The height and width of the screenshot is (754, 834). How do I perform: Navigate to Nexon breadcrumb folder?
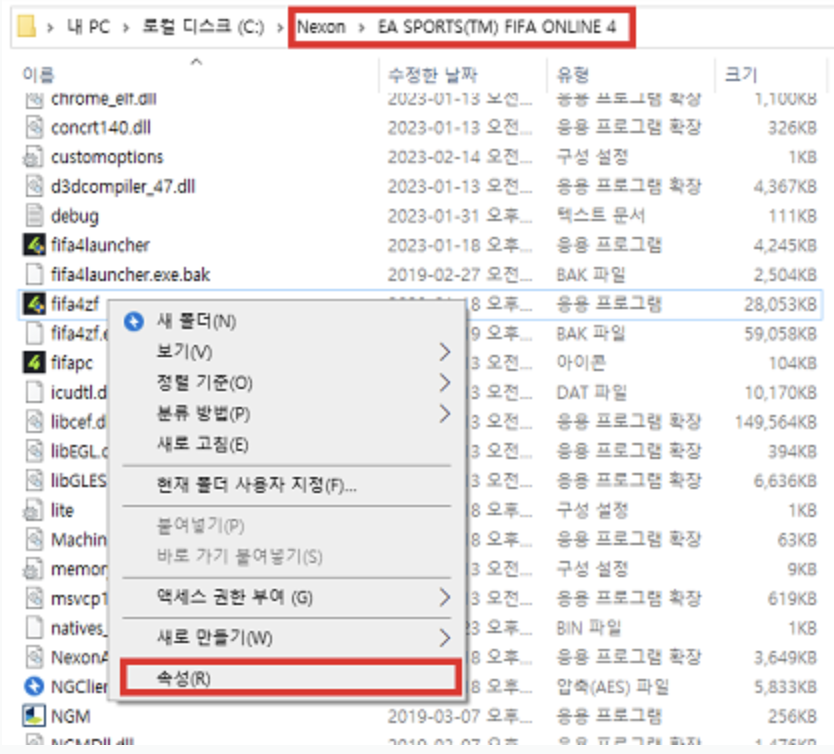click(x=321, y=27)
